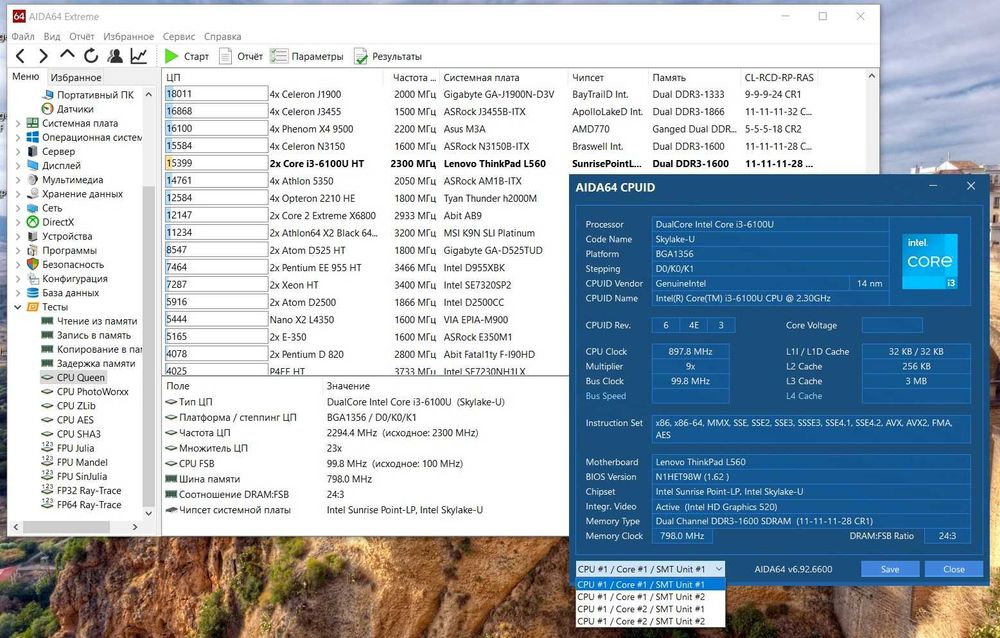This screenshot has width=1000, height=638.
Task: Select FPU Mandel test
Action: (x=82, y=462)
